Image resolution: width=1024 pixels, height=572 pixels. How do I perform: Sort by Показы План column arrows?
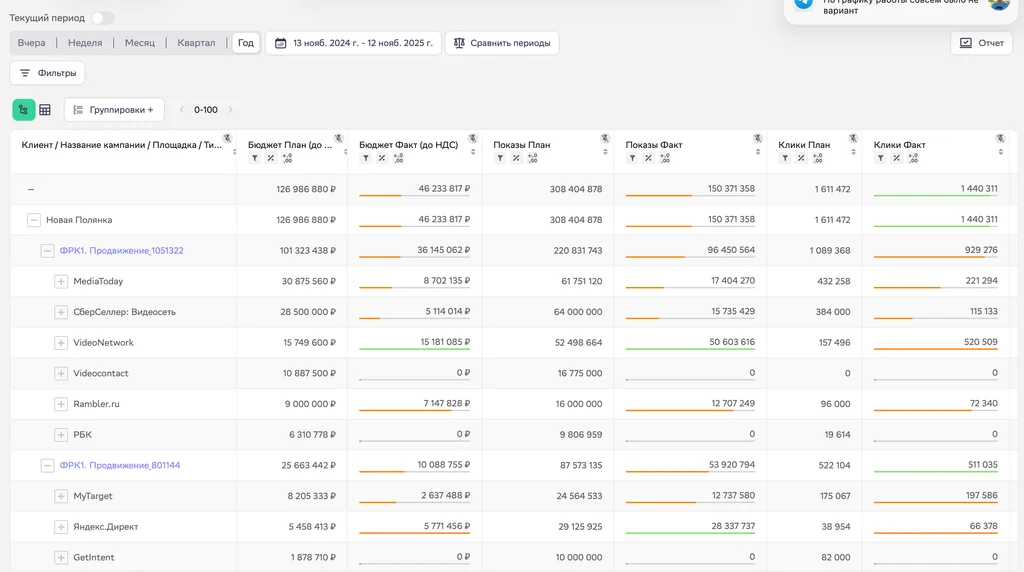pos(605,152)
